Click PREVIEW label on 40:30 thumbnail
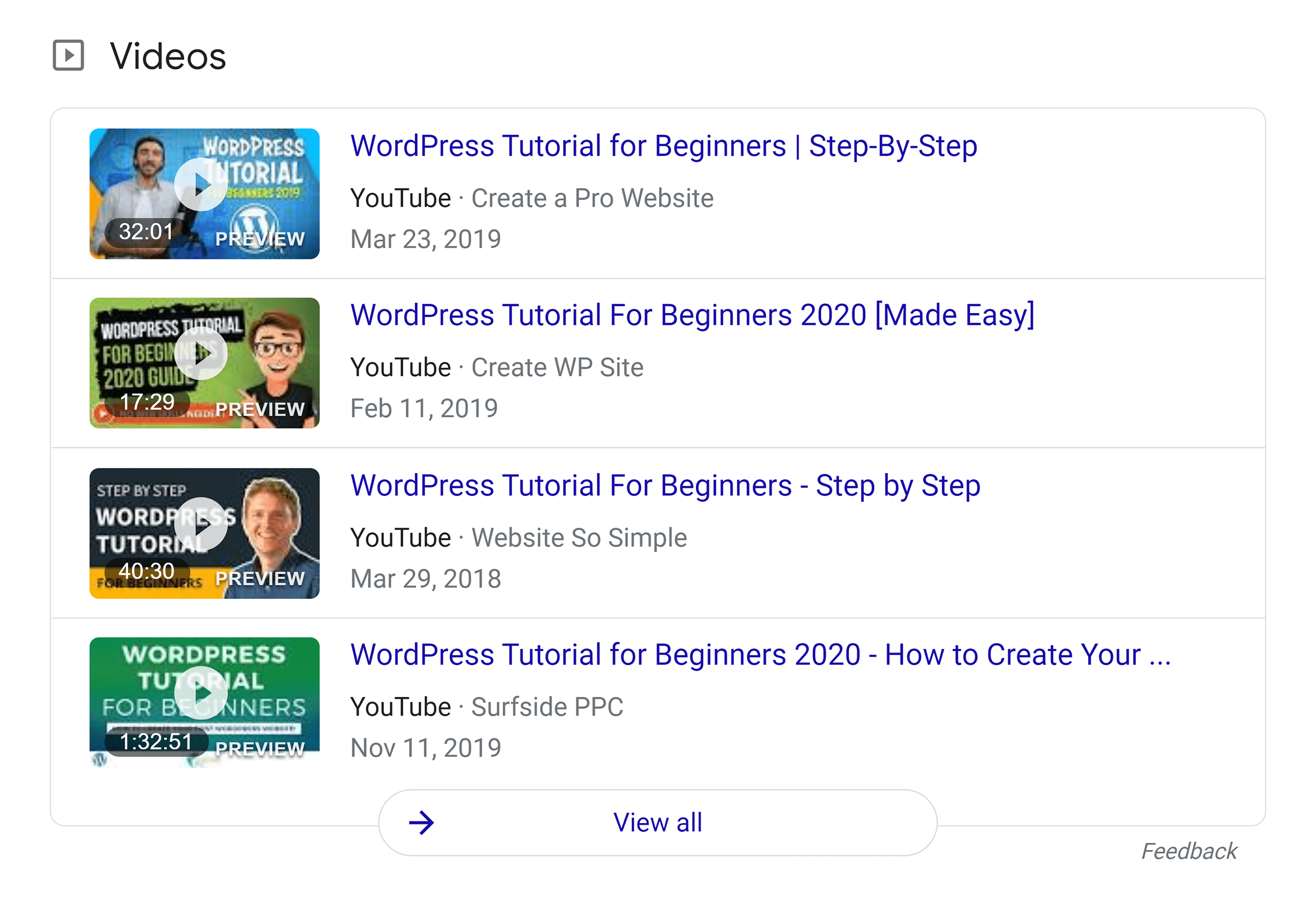The height and width of the screenshot is (899, 1316). pyautogui.click(x=260, y=578)
